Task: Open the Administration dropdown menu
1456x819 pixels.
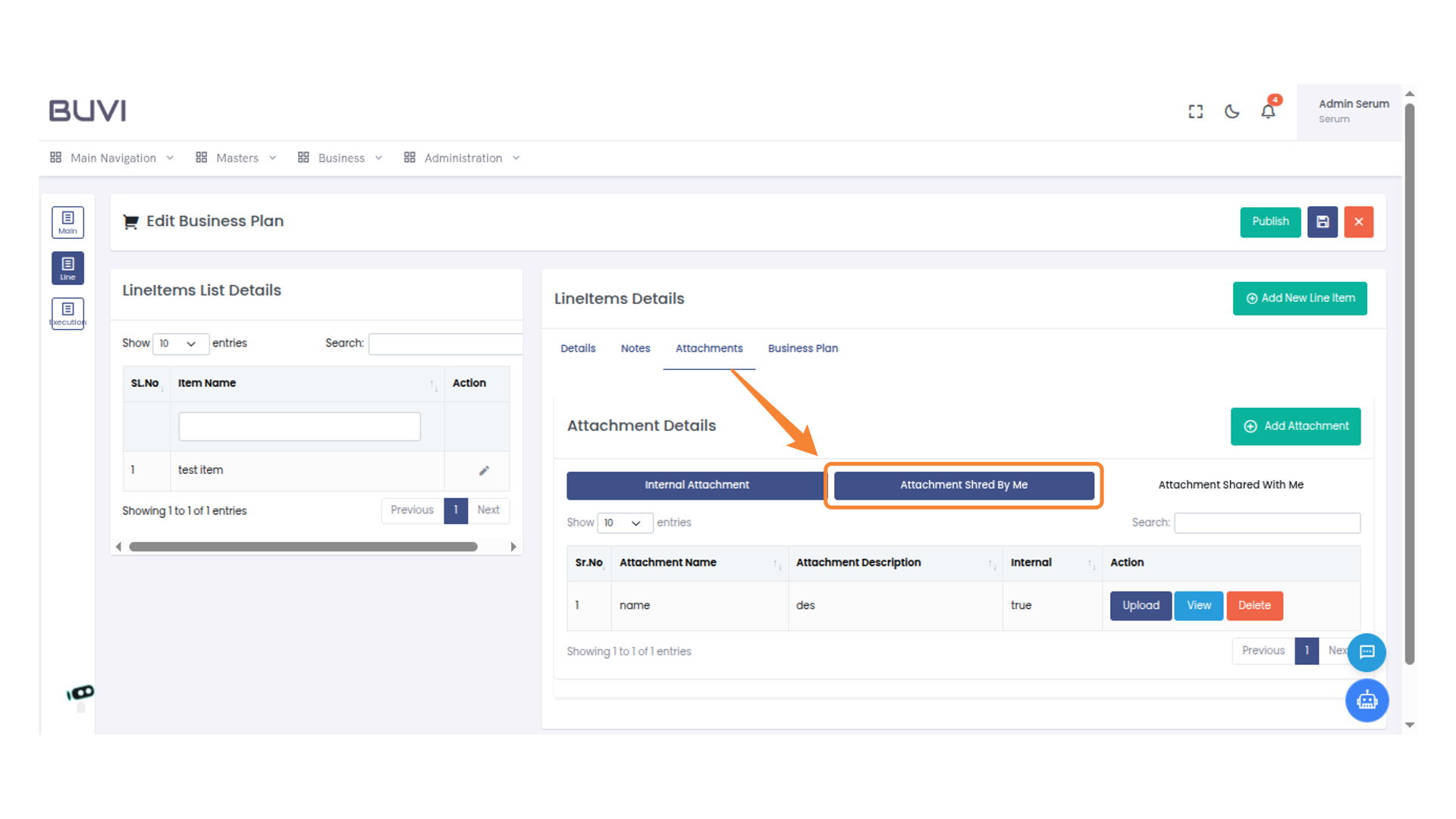Action: (462, 158)
